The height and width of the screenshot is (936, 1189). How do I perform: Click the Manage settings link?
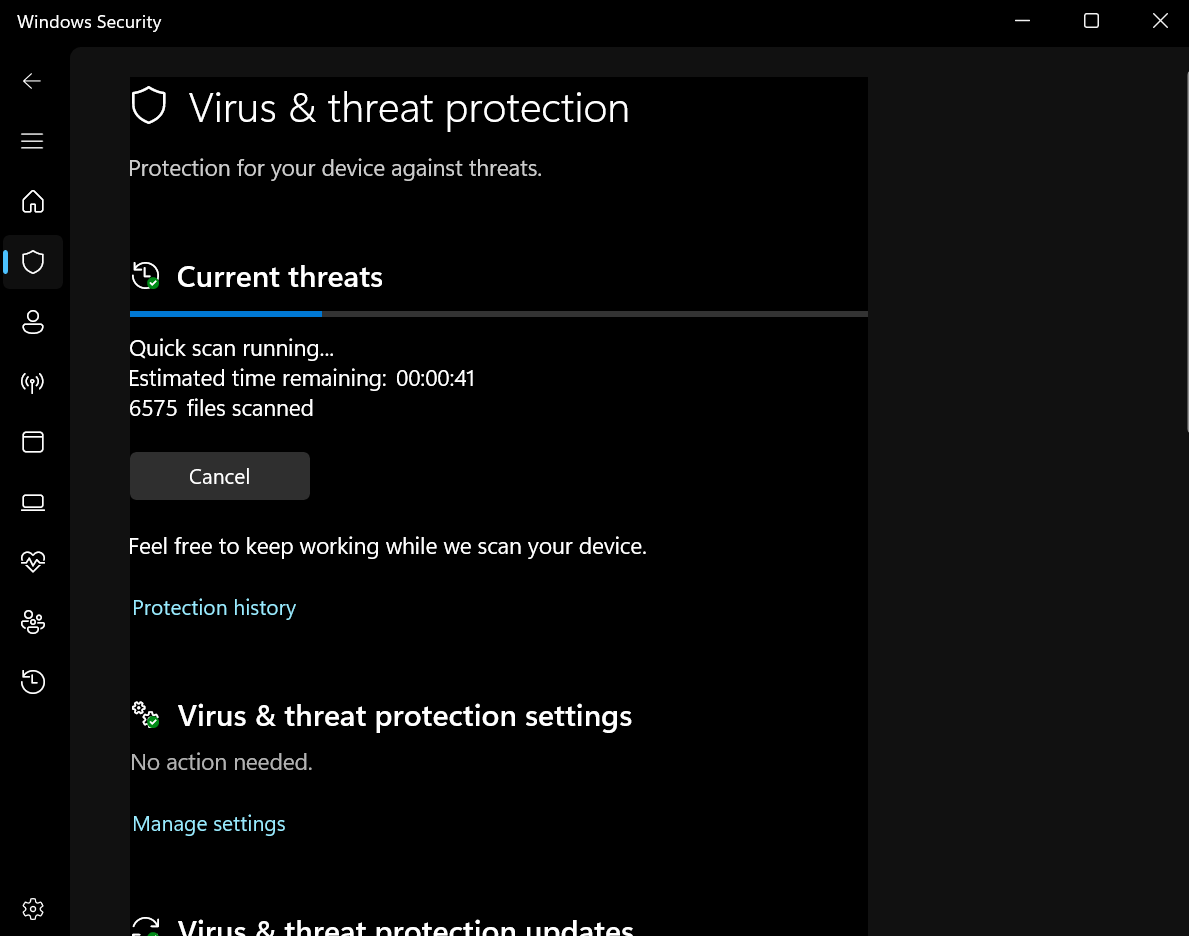click(209, 824)
